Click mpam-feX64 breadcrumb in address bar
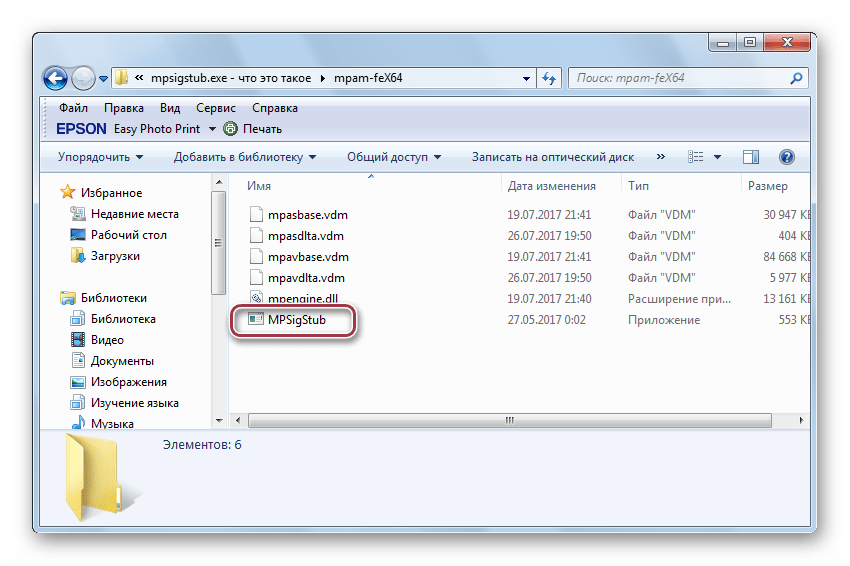 coord(368,78)
